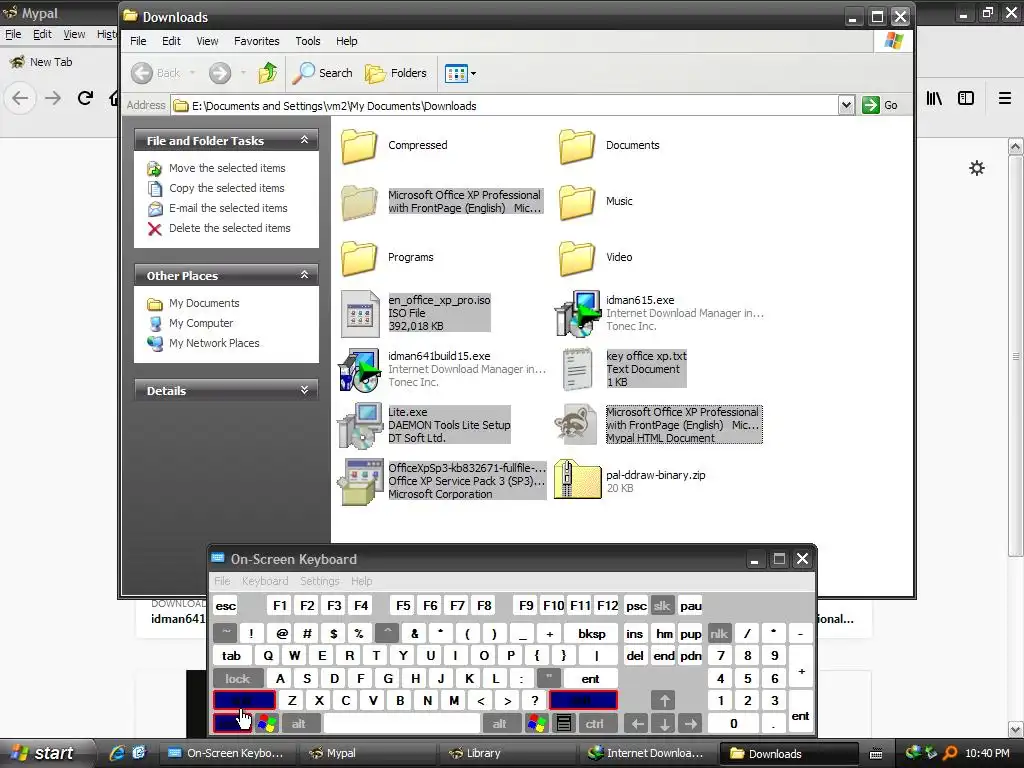The height and width of the screenshot is (768, 1024).
Task: Click inside the Address path field
Action: pos(504,106)
